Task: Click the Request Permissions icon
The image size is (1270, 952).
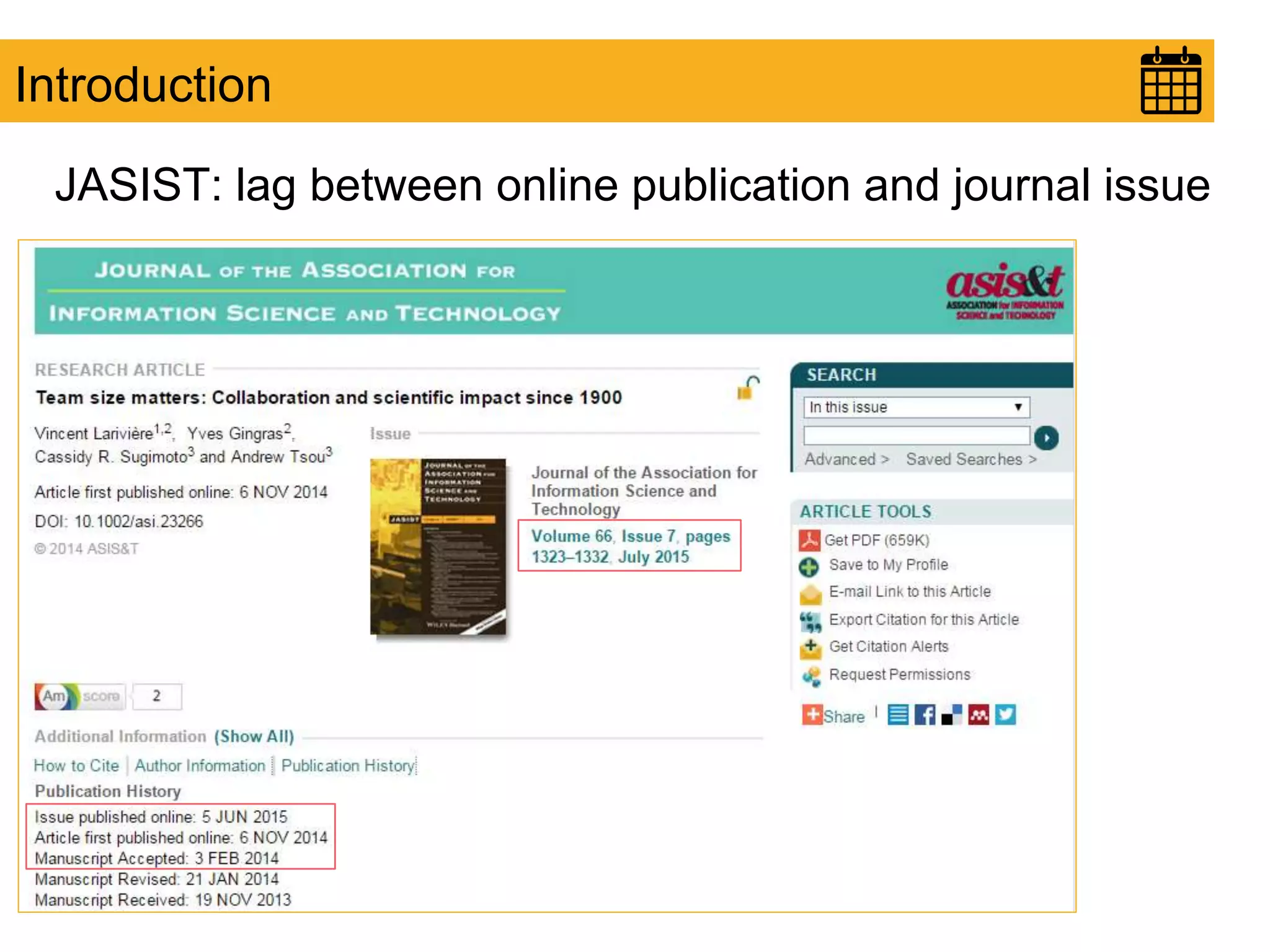Action: [x=811, y=676]
